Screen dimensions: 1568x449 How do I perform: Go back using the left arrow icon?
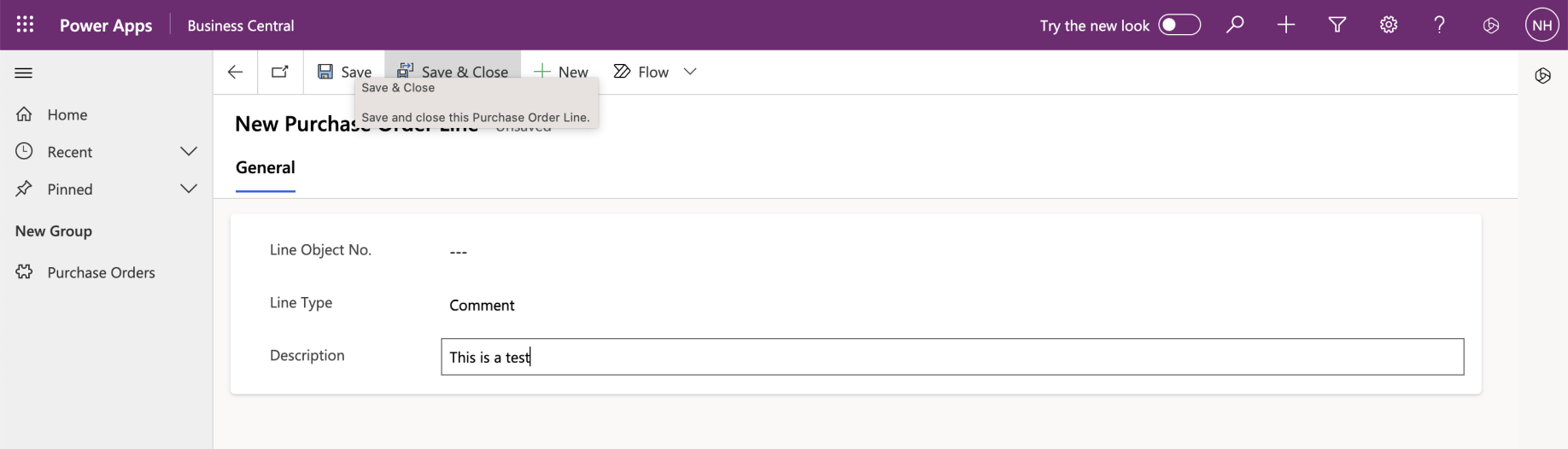point(236,72)
